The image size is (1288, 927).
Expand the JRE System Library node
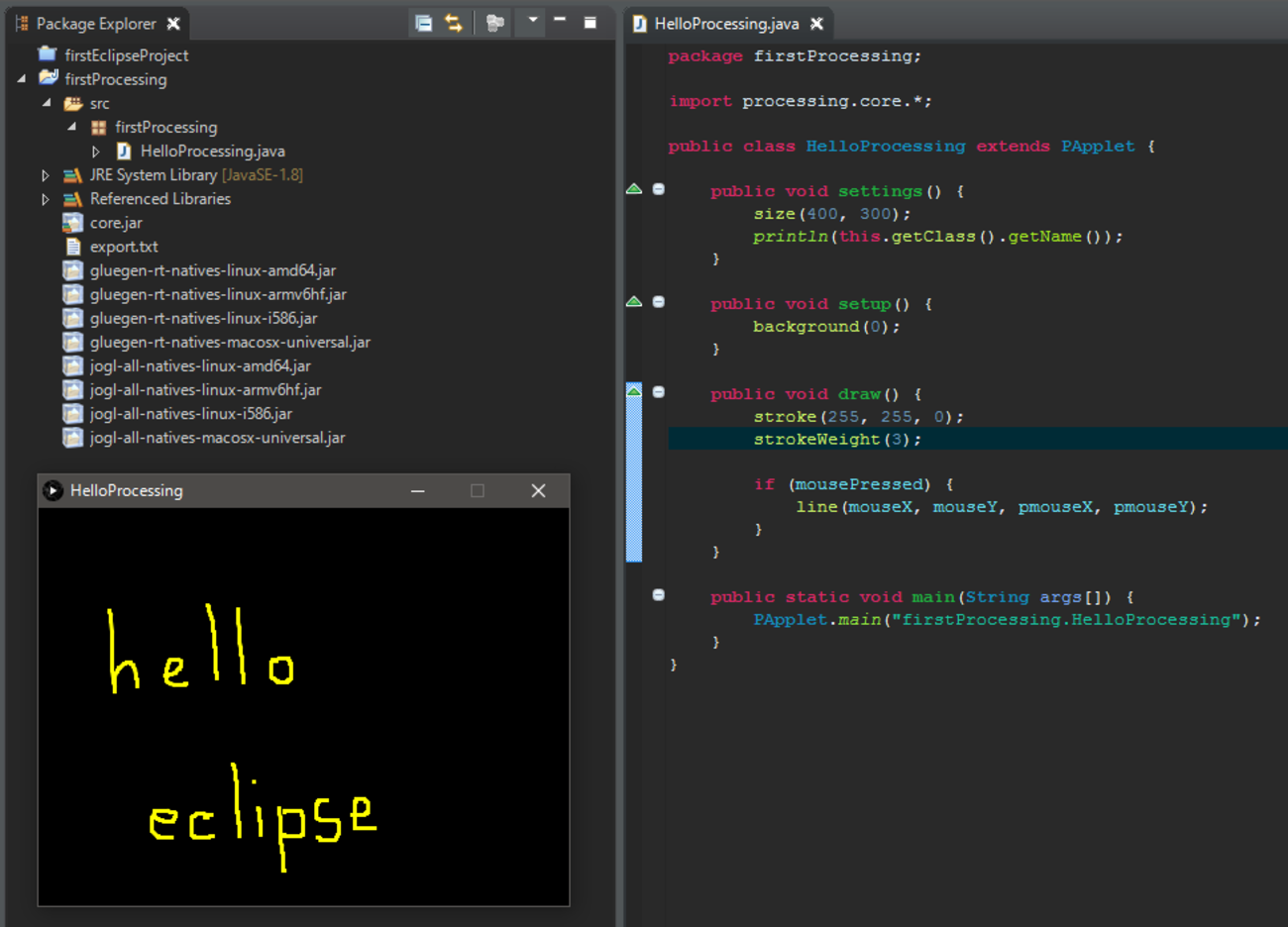point(46,175)
